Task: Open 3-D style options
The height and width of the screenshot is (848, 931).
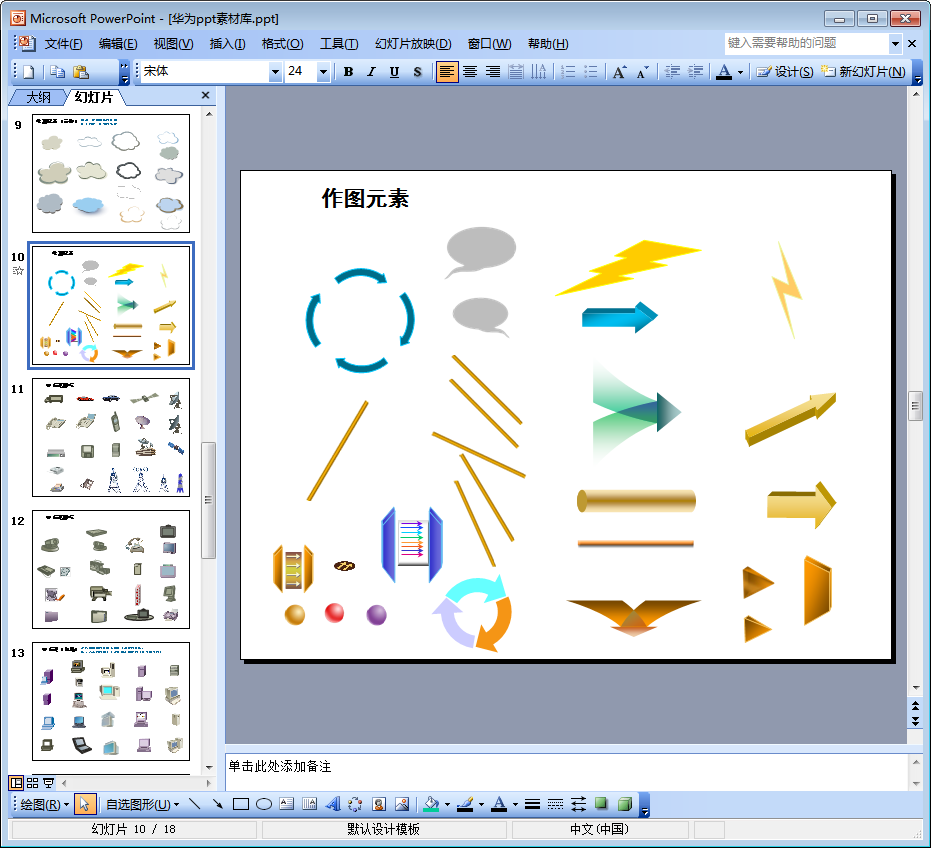Action: 625,805
